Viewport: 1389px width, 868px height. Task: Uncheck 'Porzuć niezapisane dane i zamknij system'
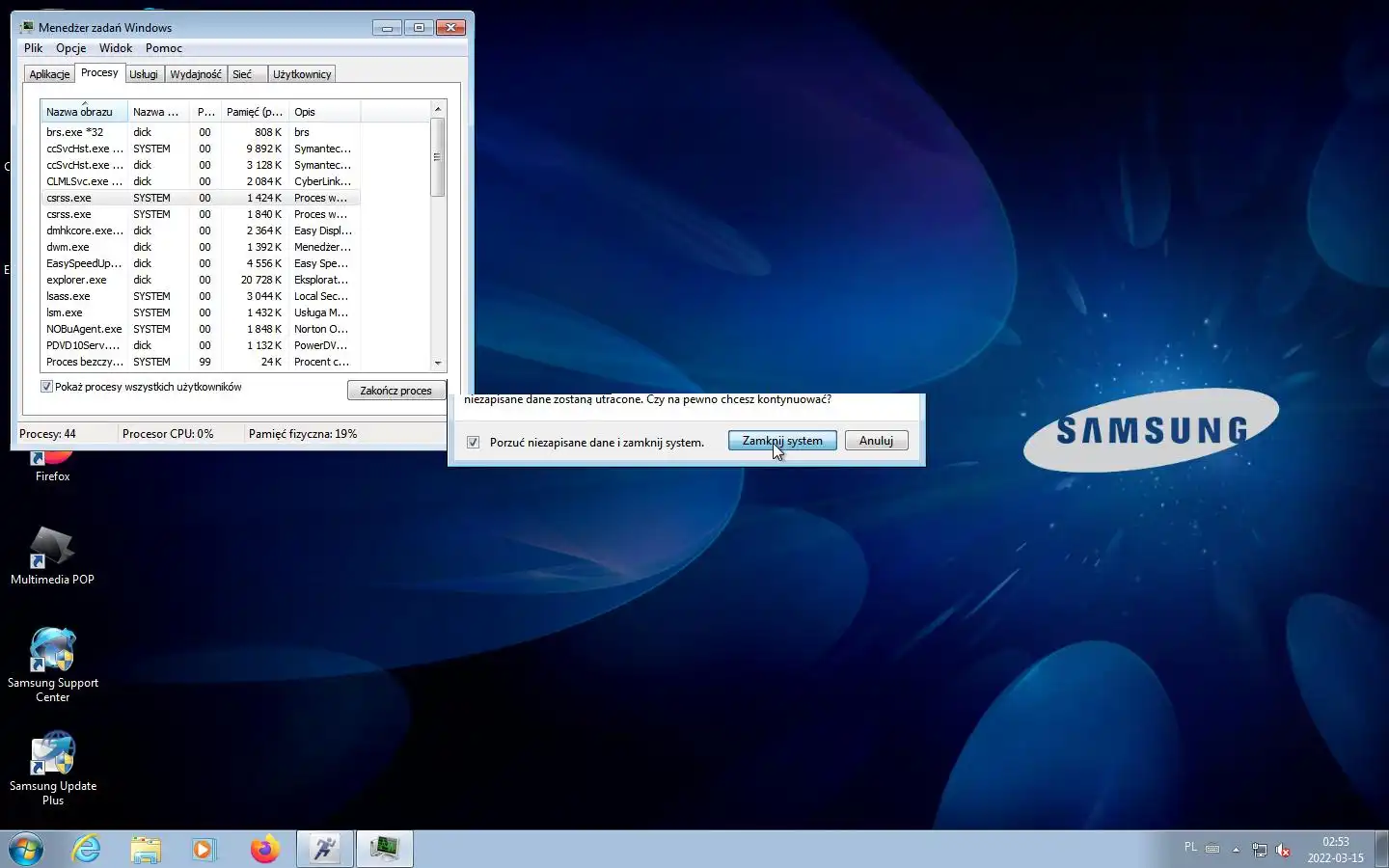(x=473, y=442)
